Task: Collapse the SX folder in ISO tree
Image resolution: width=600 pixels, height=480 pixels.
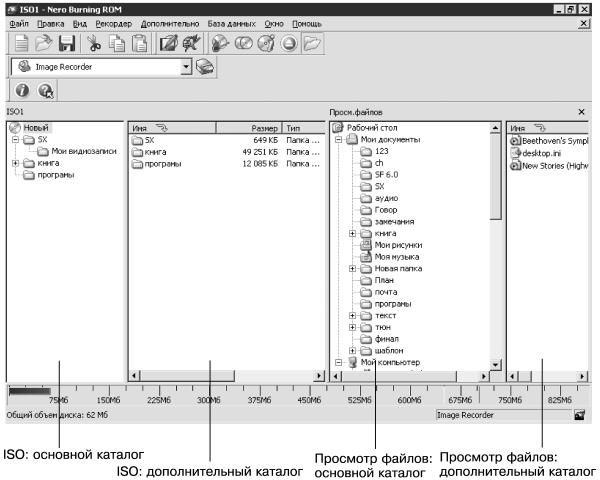Action: [x=15, y=139]
